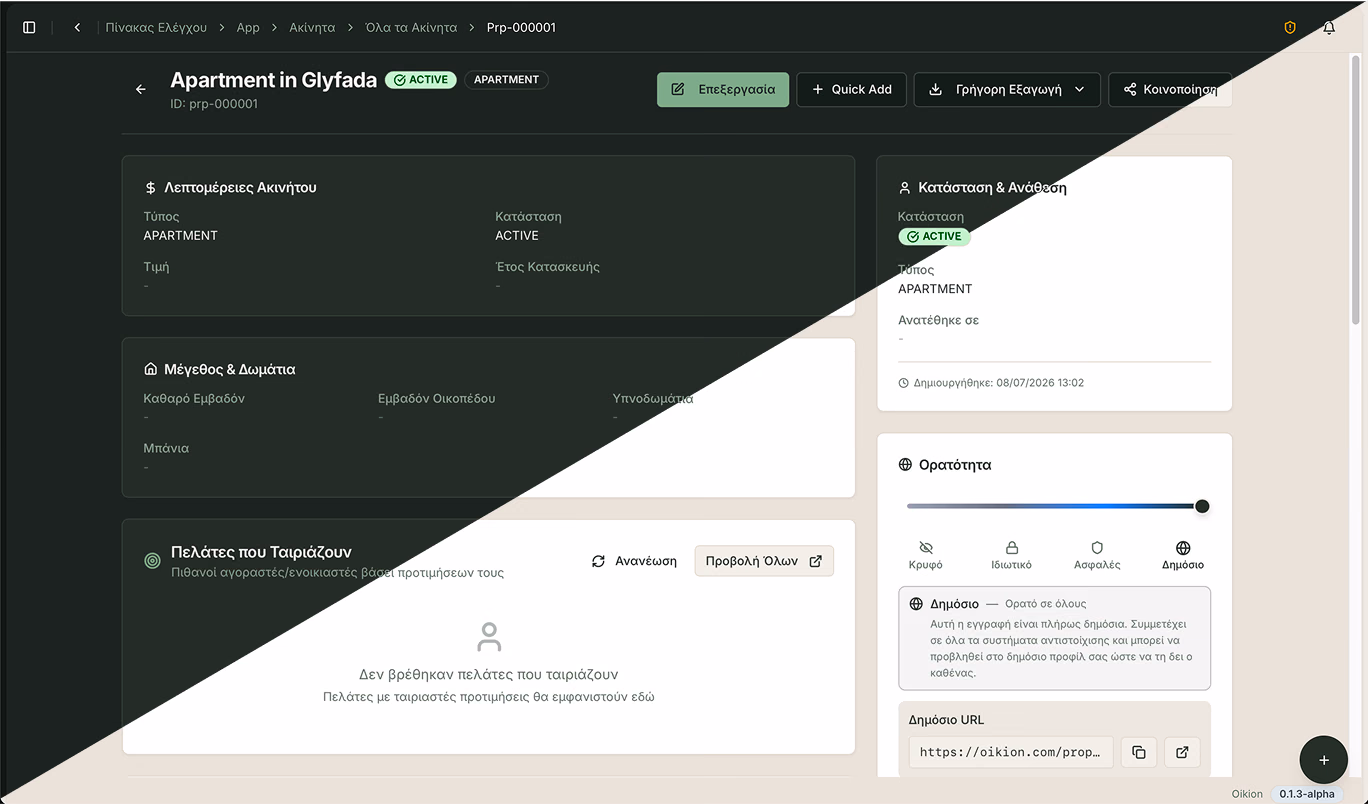Go to Πίνακας Ελέγχου breadcrumb
The image size is (1368, 804).
pos(156,27)
